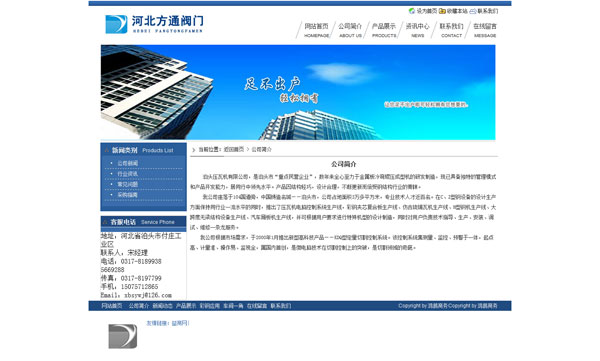Click the icon beside Service Phone header
The height and width of the screenshot is (361, 600).
pos(105,222)
